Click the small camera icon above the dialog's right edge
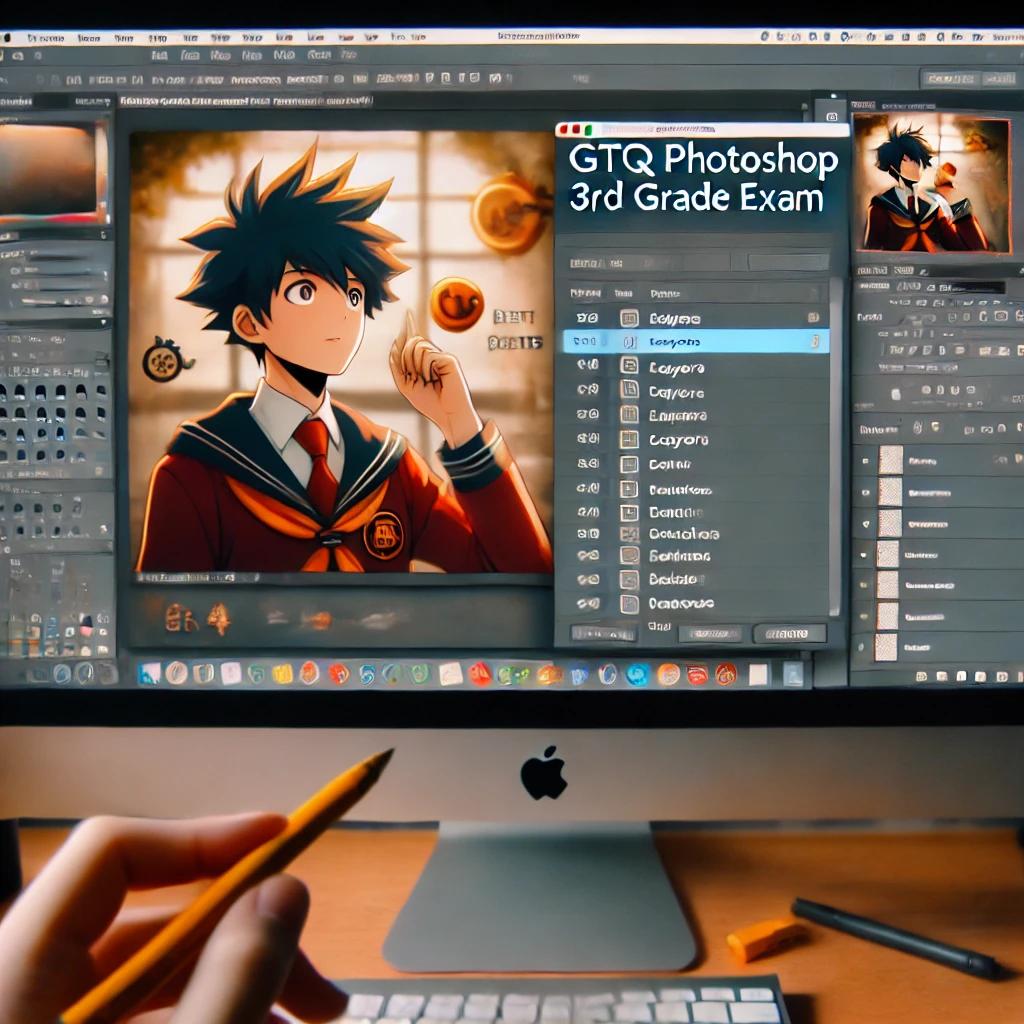 coord(831,117)
